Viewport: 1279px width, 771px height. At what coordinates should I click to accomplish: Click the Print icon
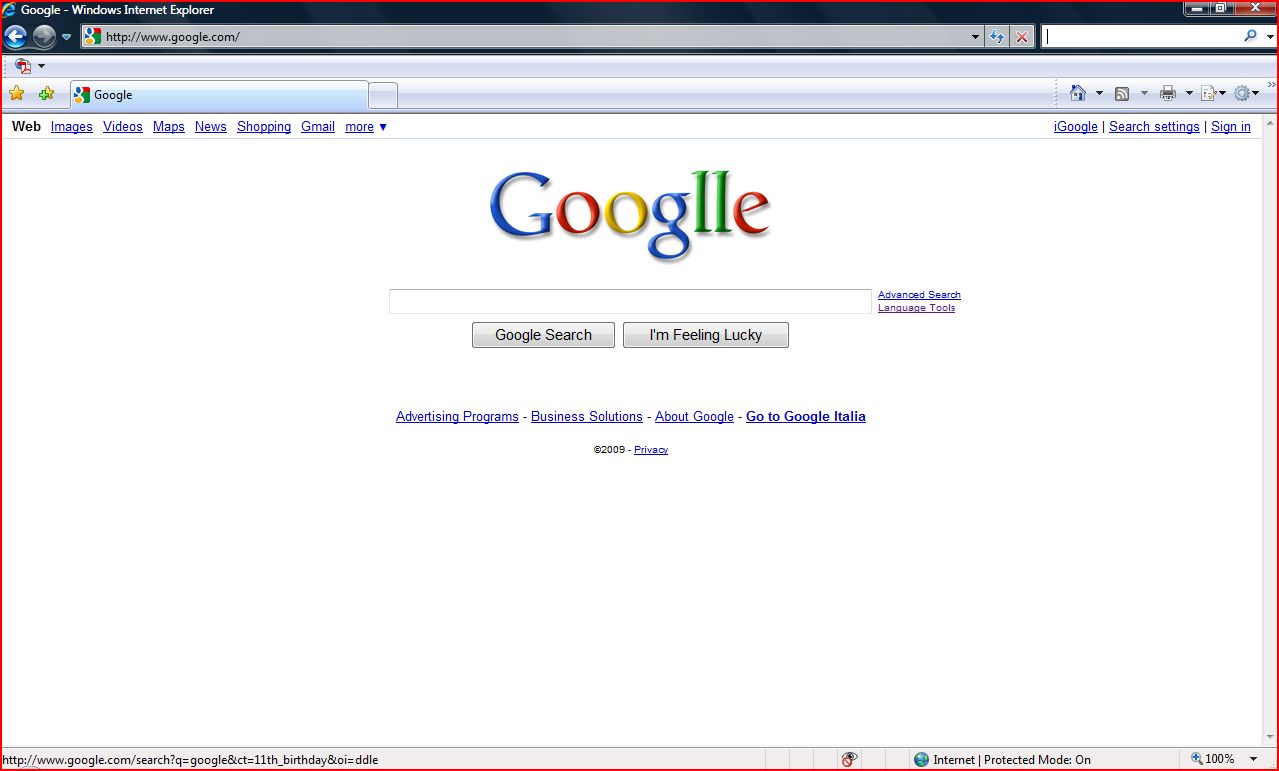1167,91
